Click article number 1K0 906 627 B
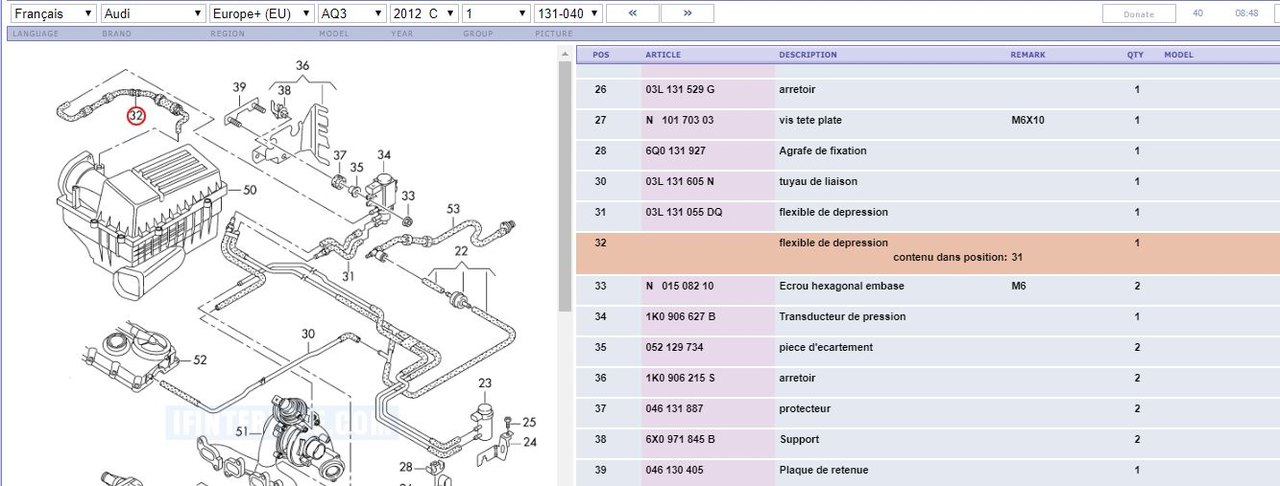1280x486 pixels. coord(680,317)
